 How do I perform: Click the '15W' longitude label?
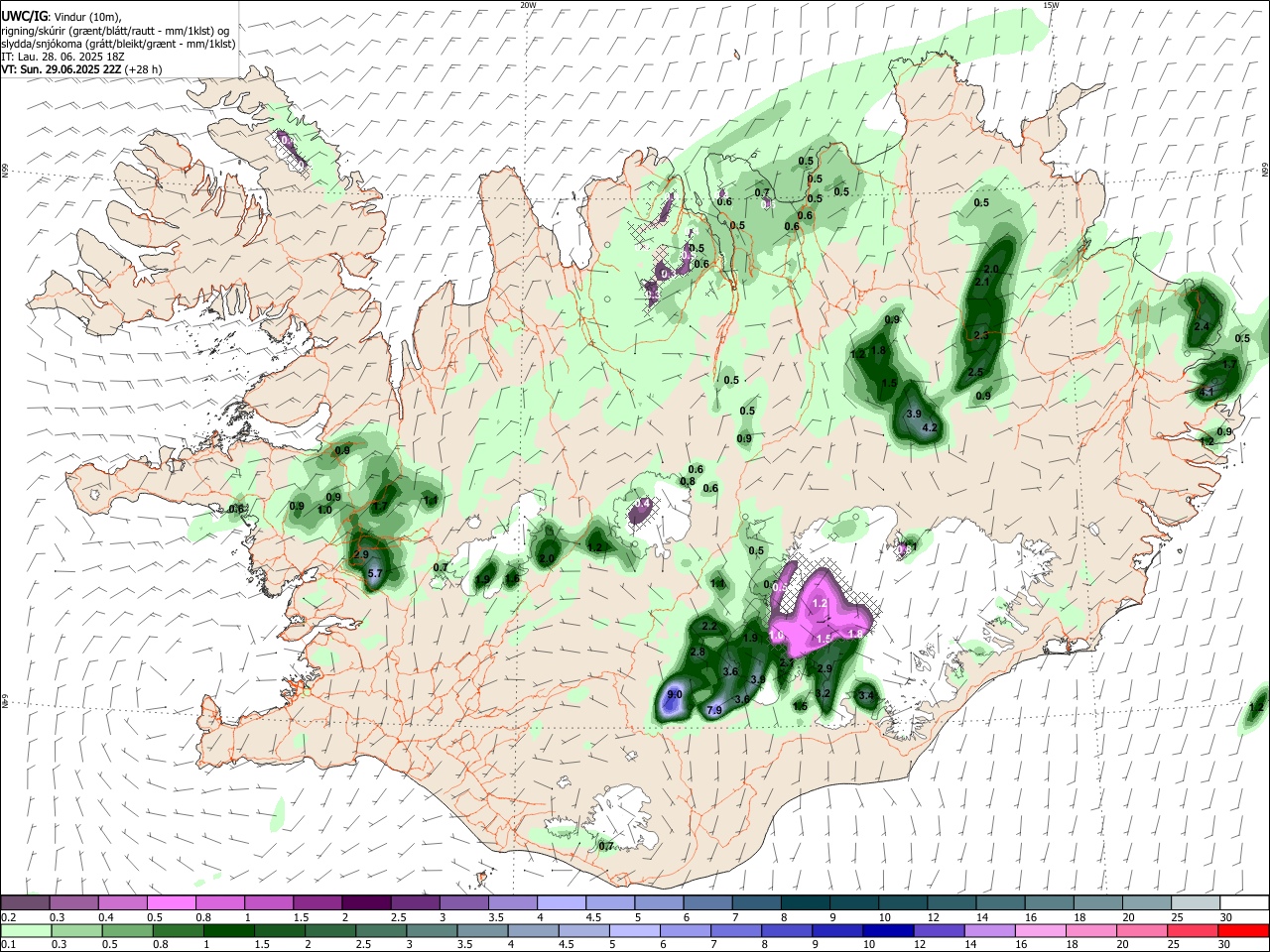tap(1051, 5)
